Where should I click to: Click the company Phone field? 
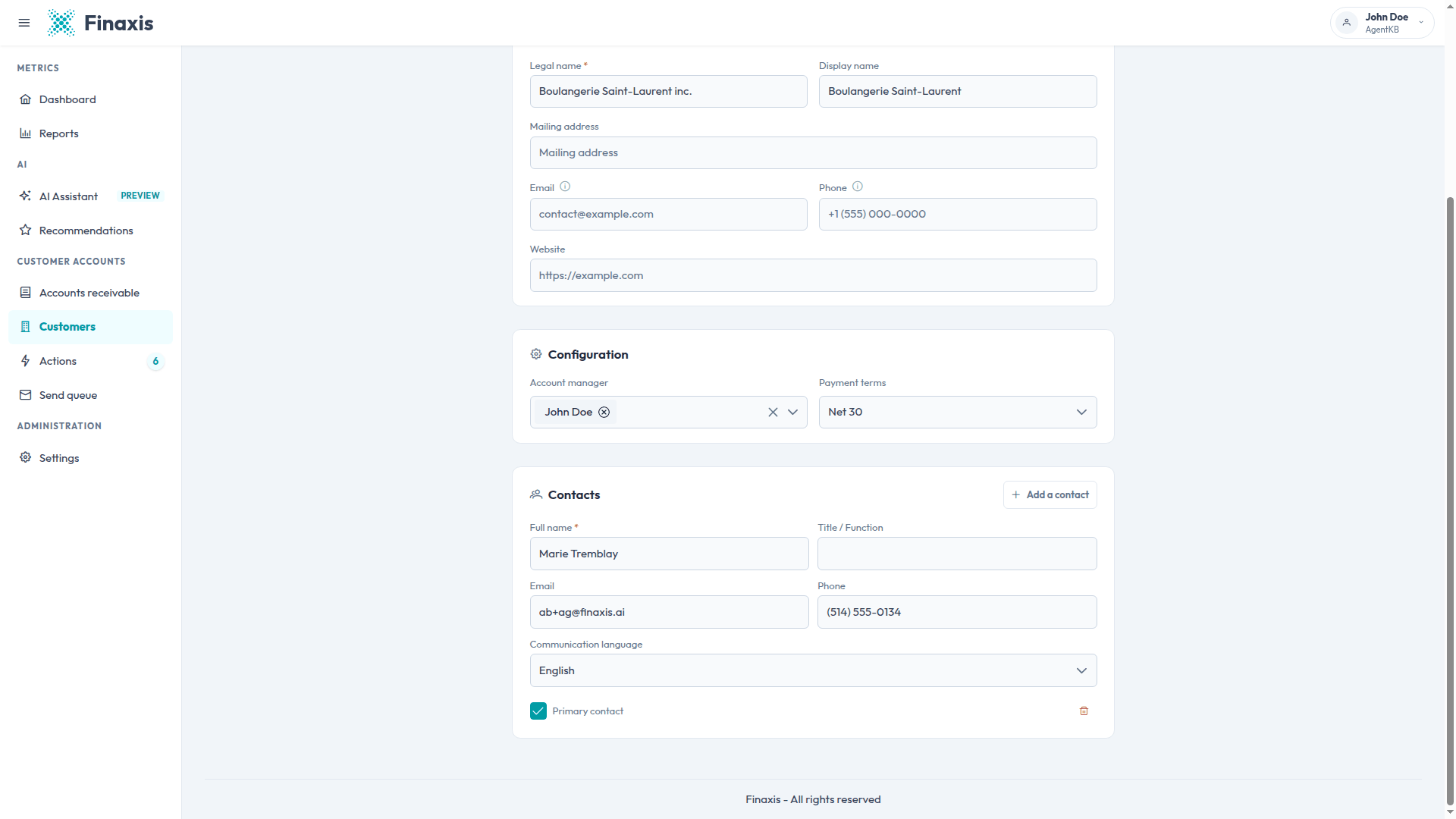(x=958, y=214)
